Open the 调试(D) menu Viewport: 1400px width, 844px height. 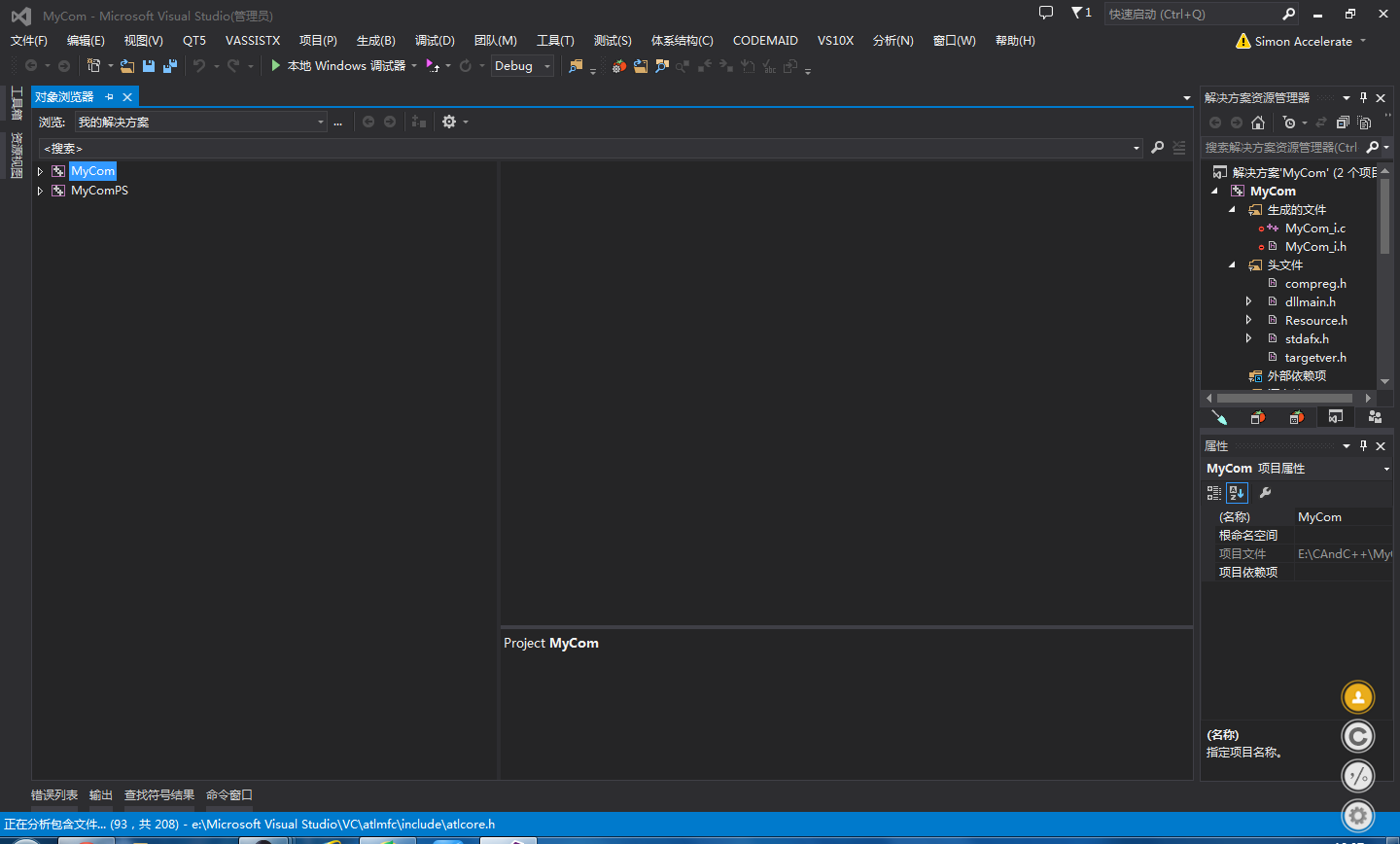(435, 41)
